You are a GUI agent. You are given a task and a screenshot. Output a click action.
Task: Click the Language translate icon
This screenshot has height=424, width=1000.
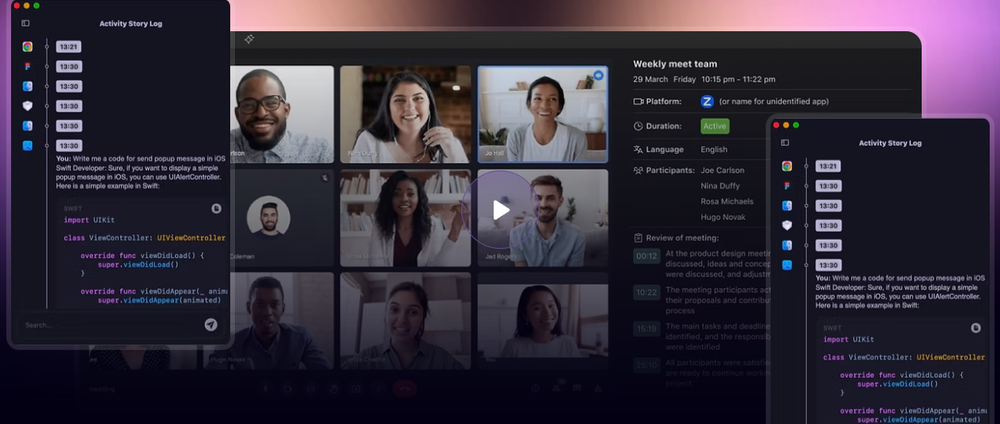[x=638, y=149]
